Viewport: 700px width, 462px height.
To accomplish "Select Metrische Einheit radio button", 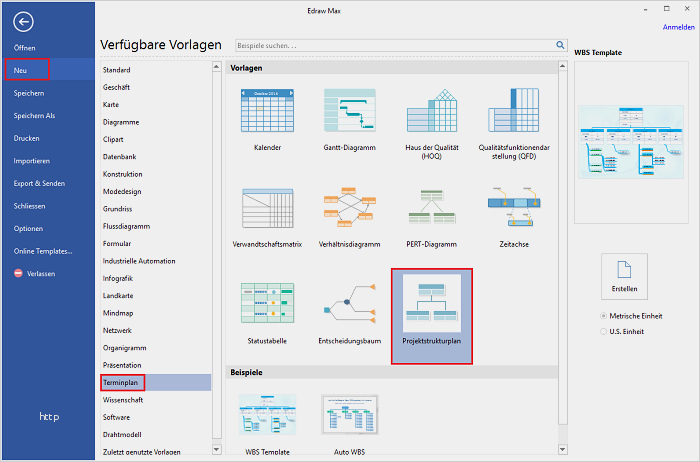I will click(x=603, y=316).
